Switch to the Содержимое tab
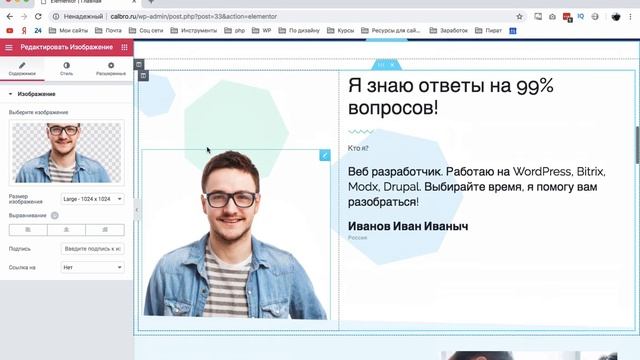640x360 pixels. point(22,69)
